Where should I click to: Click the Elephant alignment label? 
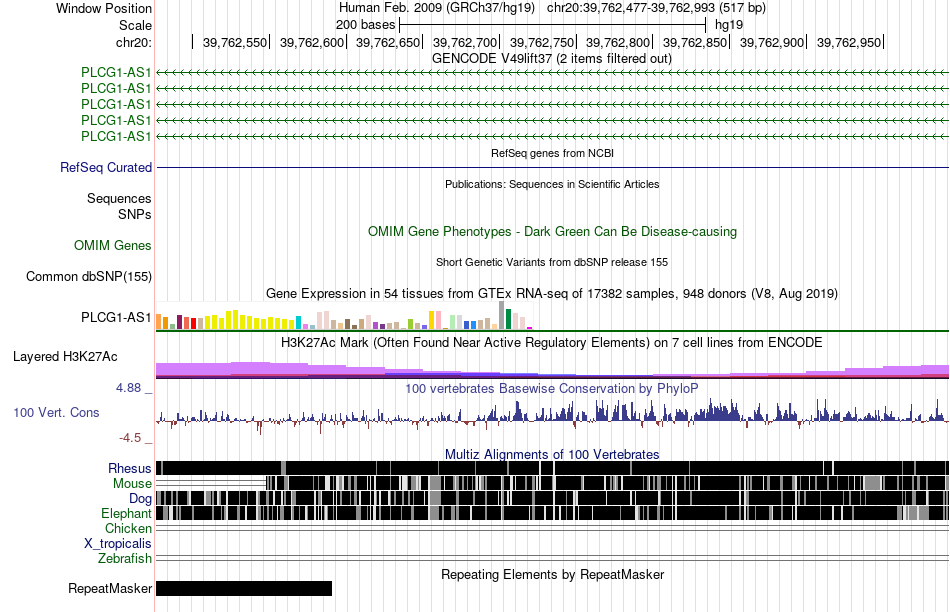[x=126, y=513]
